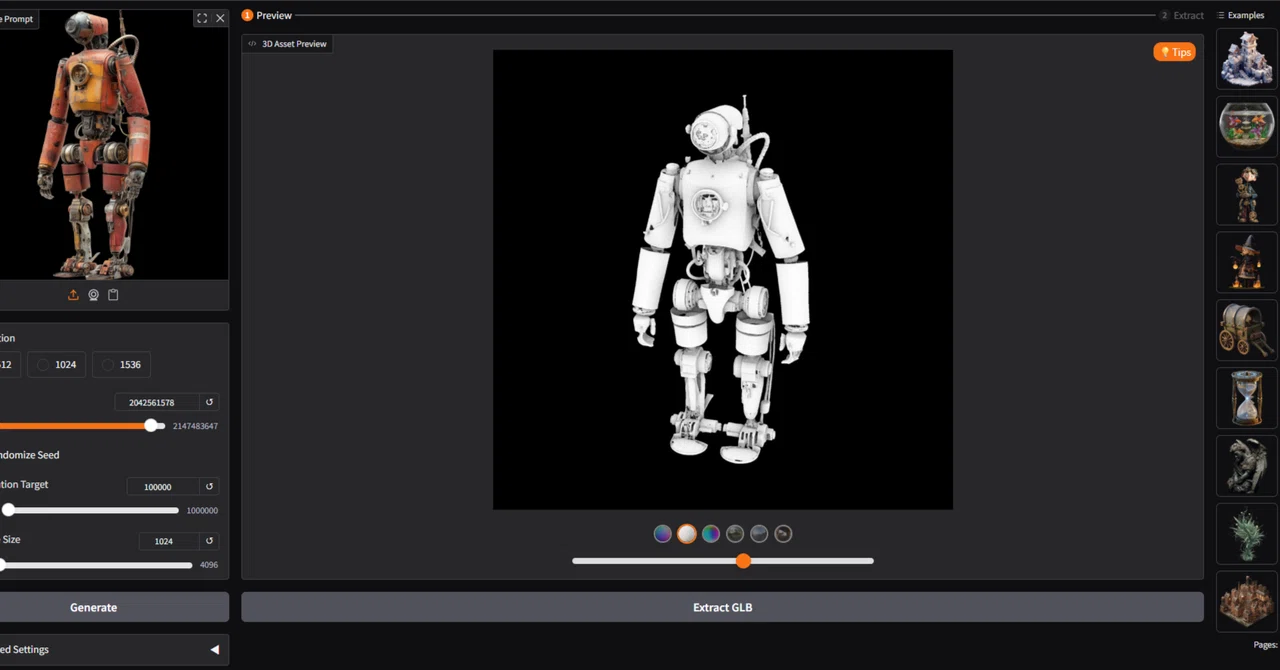Load the hourglass example thumbnail
Image resolution: width=1280 pixels, height=670 pixels.
pos(1246,398)
